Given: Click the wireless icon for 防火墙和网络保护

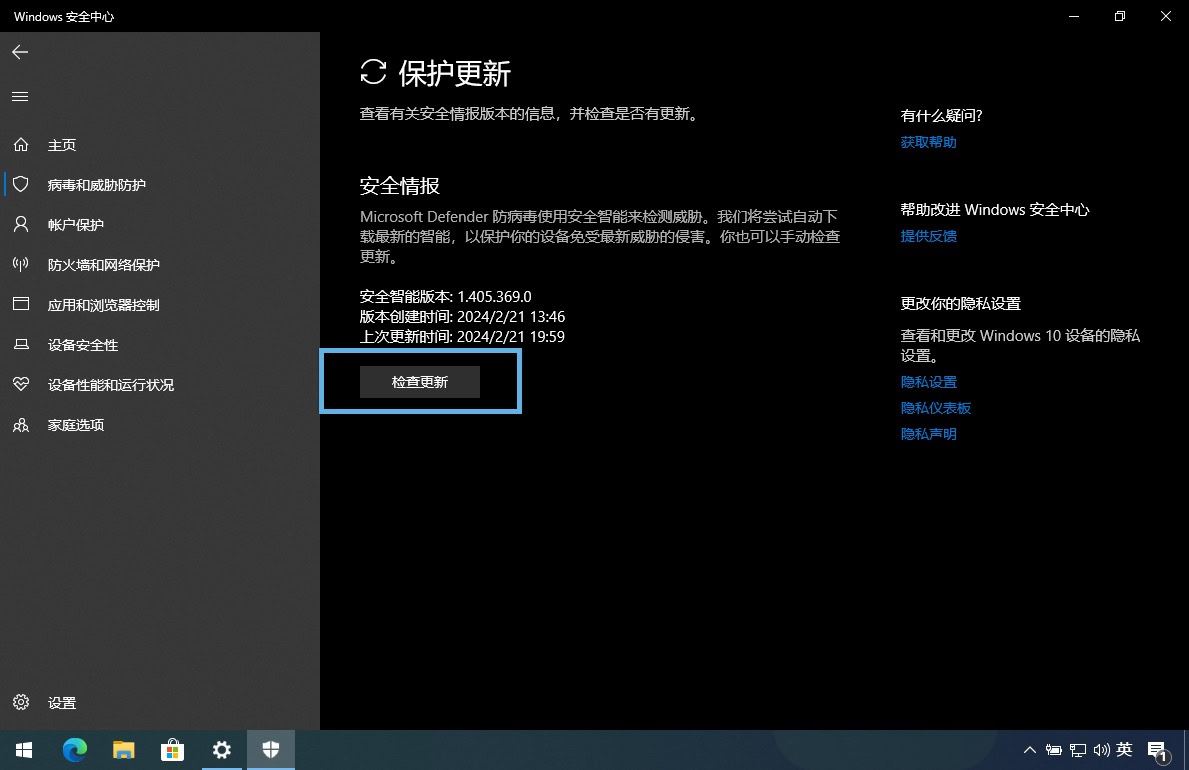Looking at the screenshot, I should pos(21,265).
